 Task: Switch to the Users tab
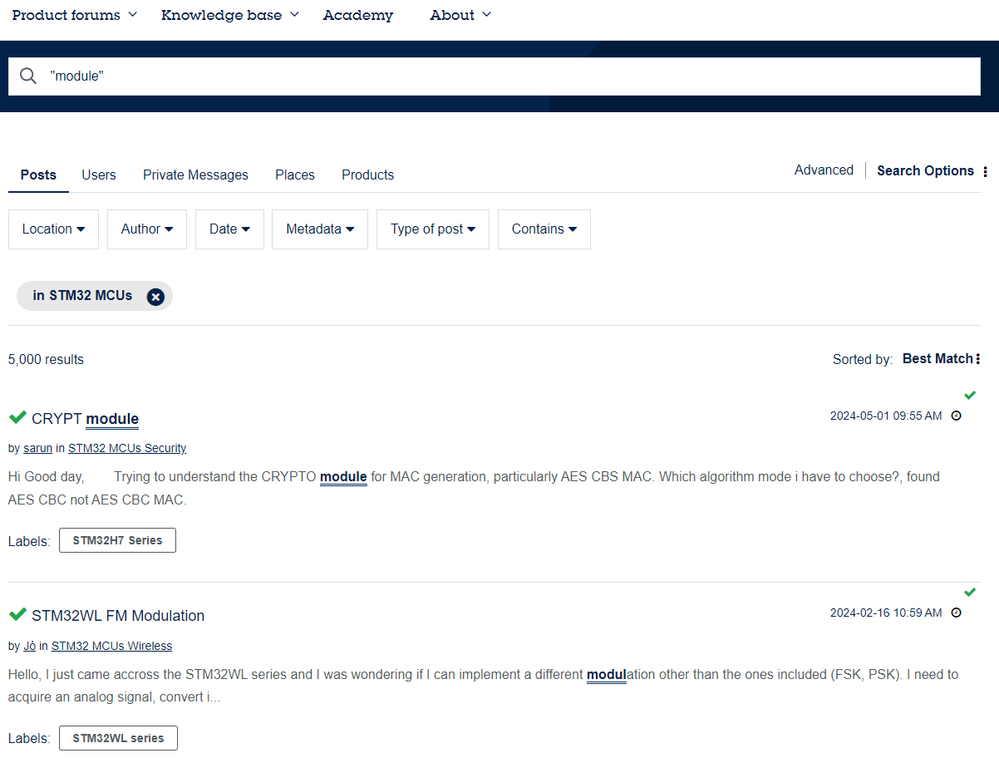tap(99, 175)
